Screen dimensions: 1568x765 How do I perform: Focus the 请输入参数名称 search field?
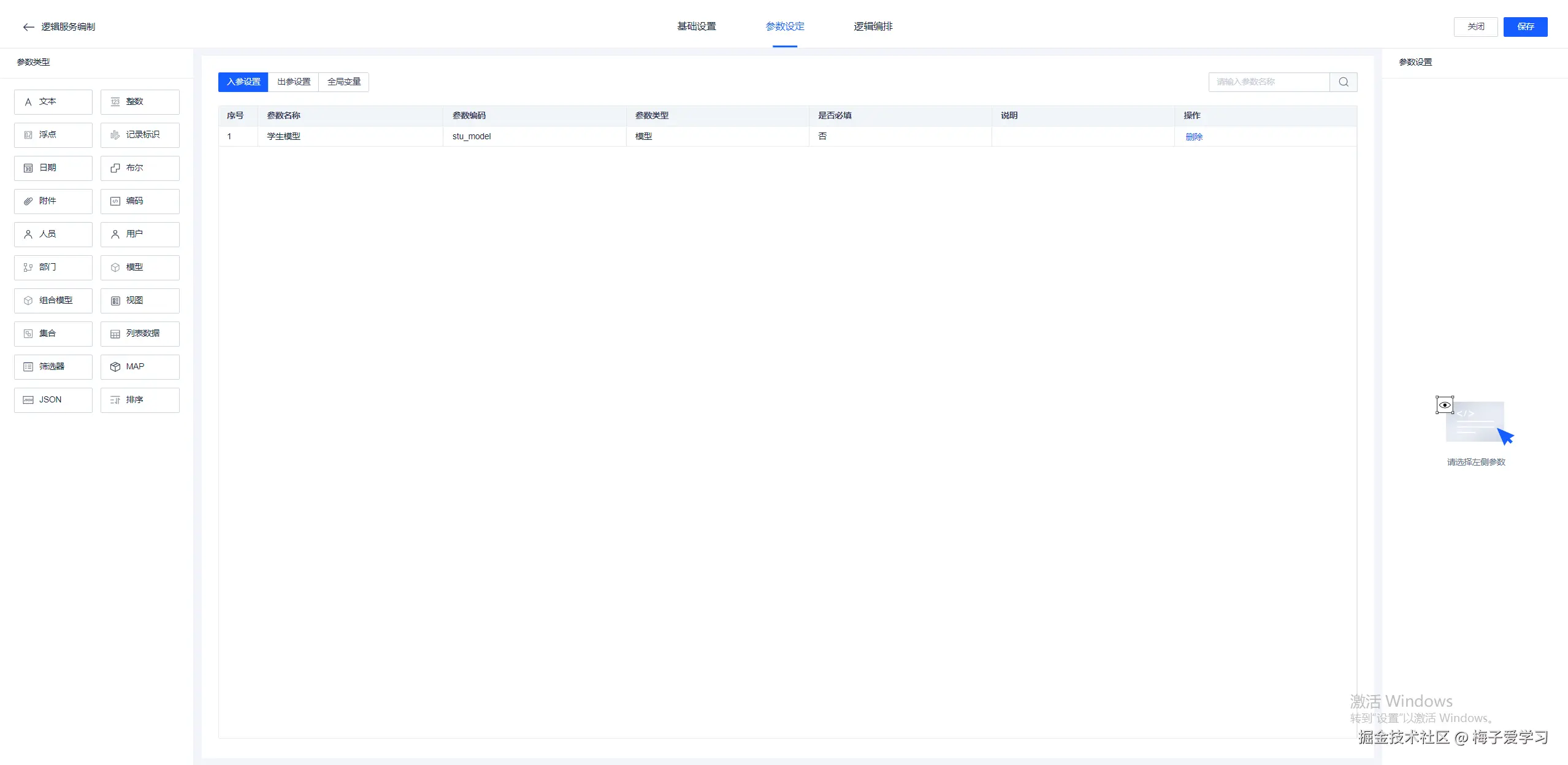(x=1268, y=82)
